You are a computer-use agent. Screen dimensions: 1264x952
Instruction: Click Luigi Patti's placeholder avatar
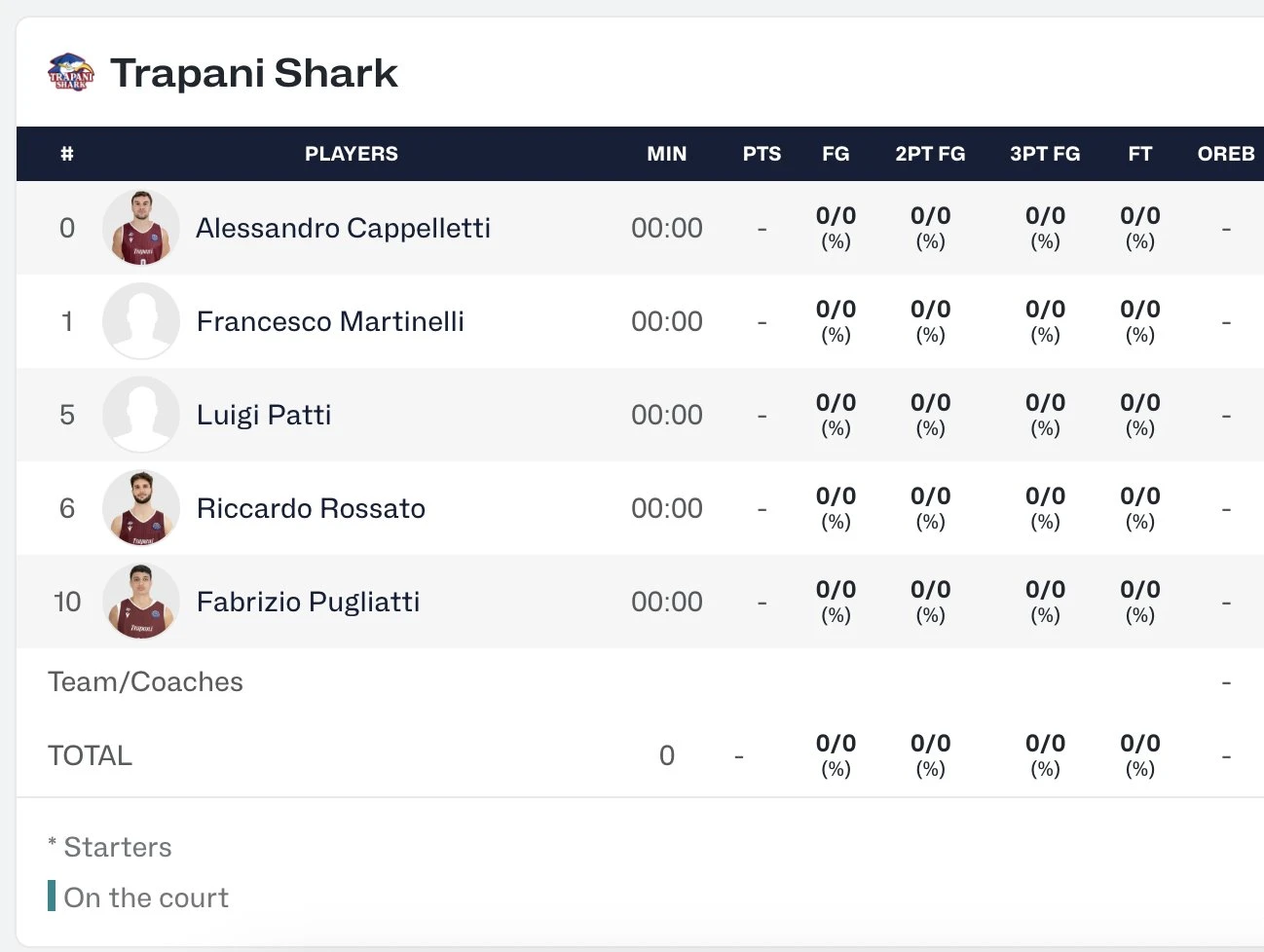[x=141, y=415]
